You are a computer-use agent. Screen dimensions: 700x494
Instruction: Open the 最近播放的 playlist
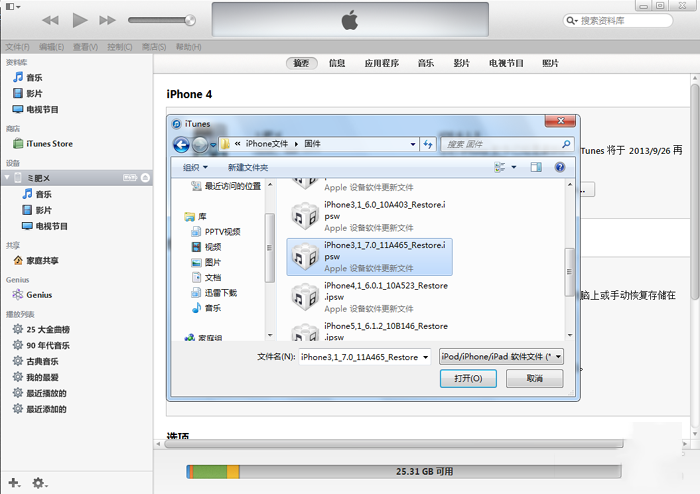[46, 393]
